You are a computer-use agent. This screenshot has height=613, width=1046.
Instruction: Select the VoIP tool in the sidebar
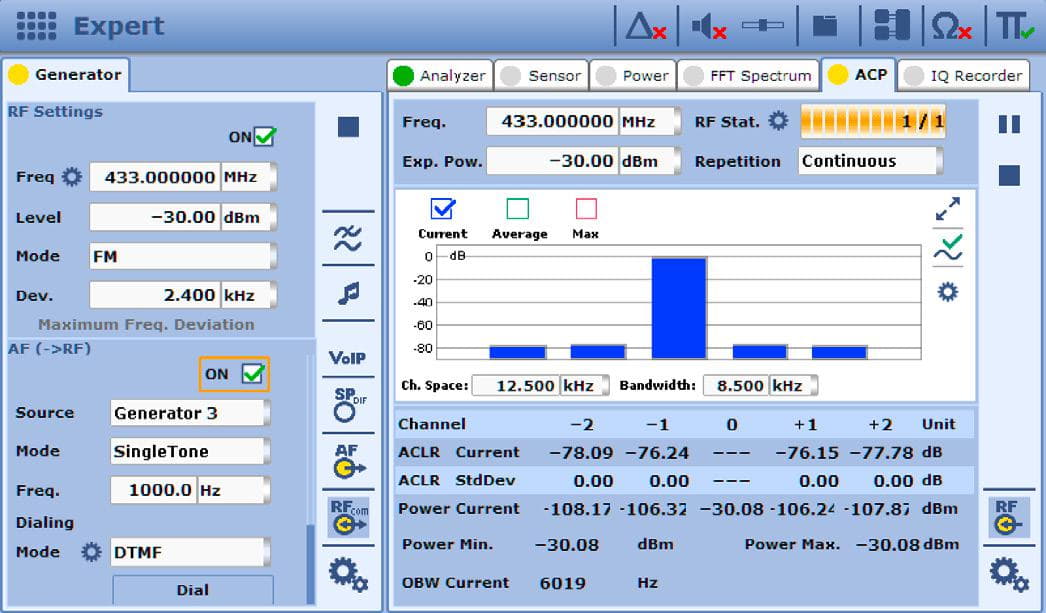click(x=347, y=357)
